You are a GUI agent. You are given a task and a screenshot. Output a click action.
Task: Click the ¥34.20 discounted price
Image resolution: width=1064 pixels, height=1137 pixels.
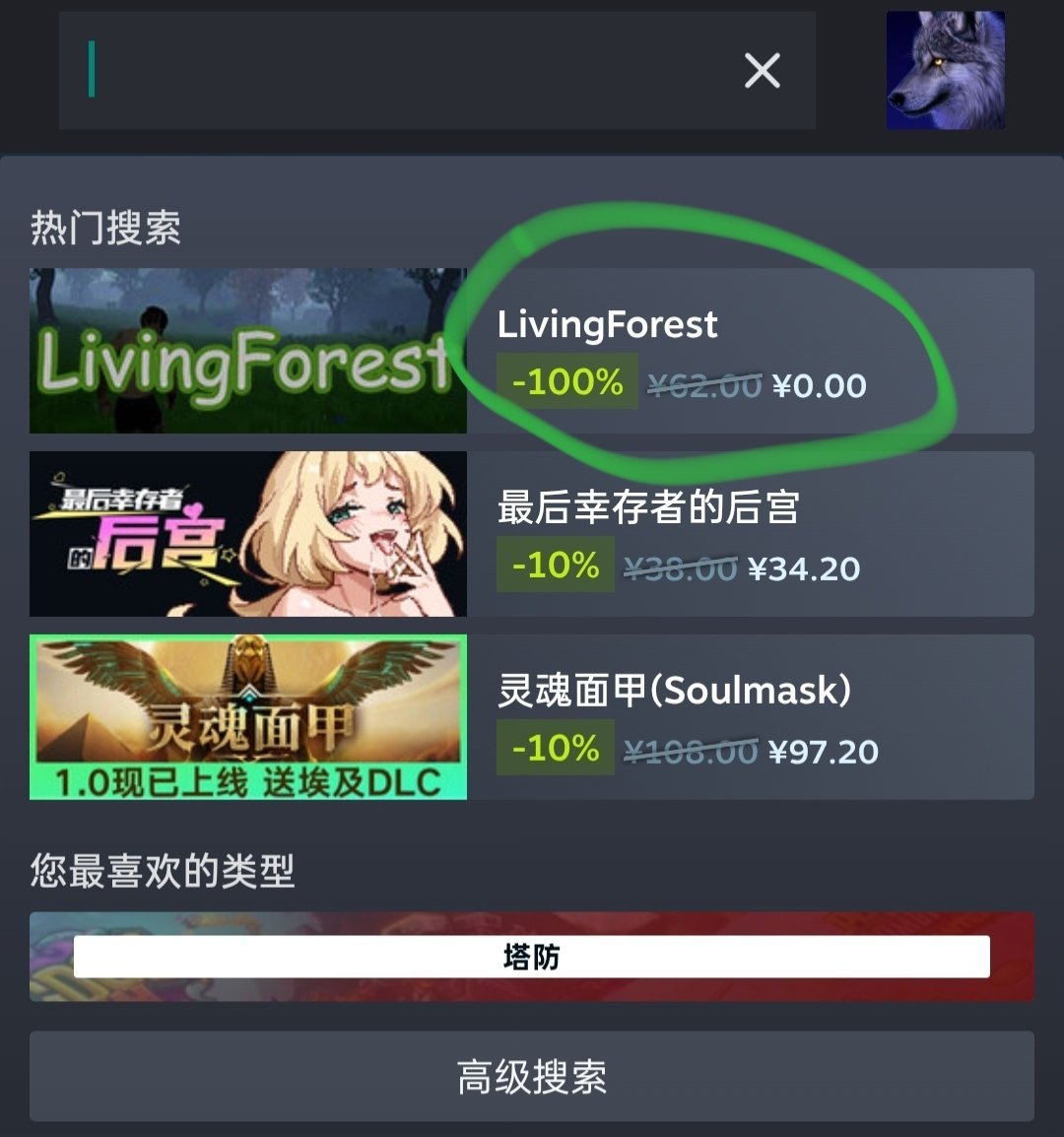804,569
